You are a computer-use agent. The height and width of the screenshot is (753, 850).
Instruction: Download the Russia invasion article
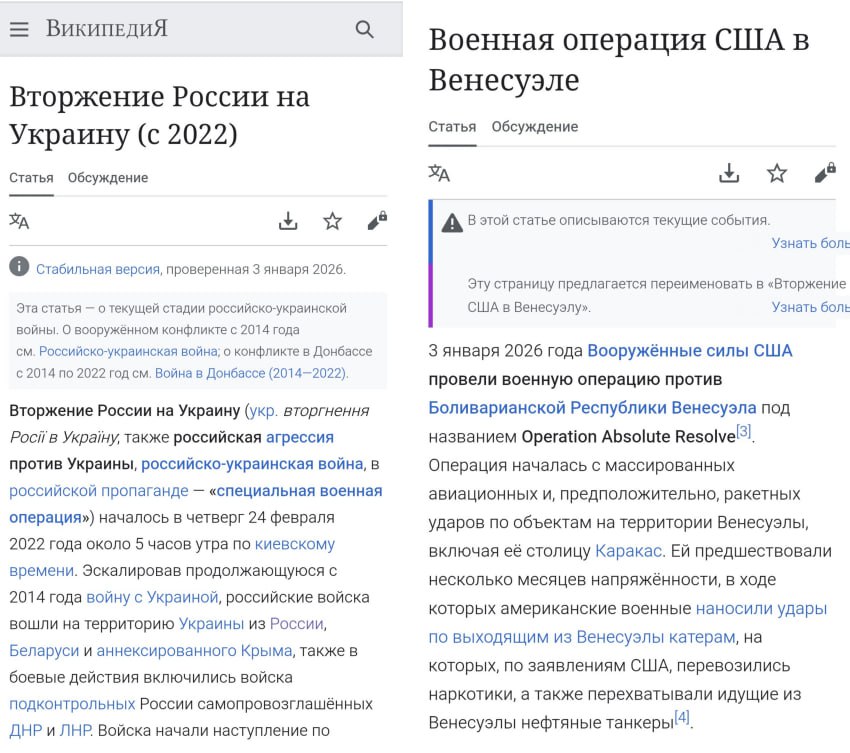pos(288,221)
